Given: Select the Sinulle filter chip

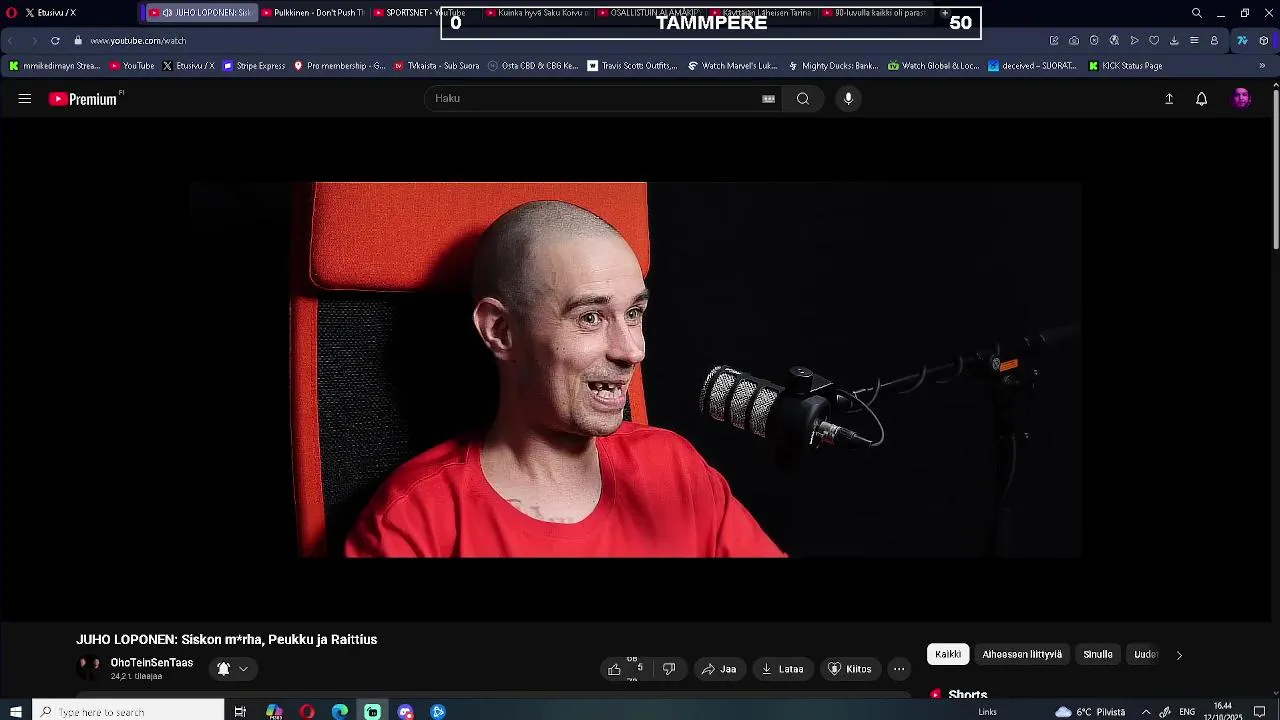Looking at the screenshot, I should tap(1098, 655).
